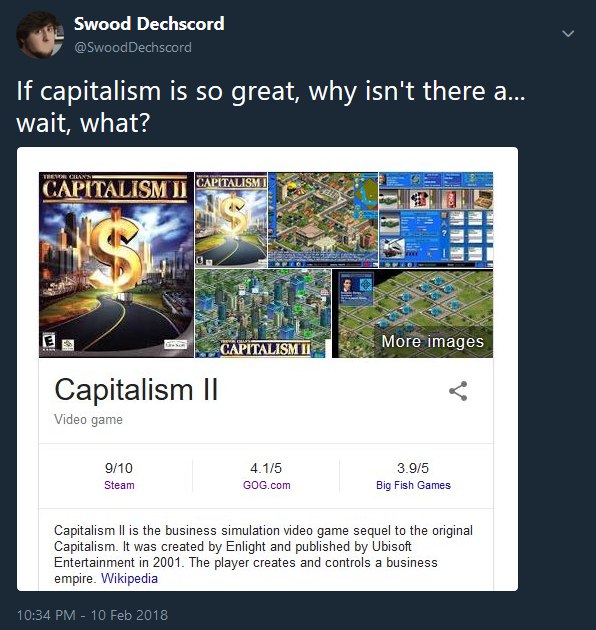Image resolution: width=596 pixels, height=630 pixels.
Task: Click the 9/10 Steam score
Action: (x=119, y=468)
